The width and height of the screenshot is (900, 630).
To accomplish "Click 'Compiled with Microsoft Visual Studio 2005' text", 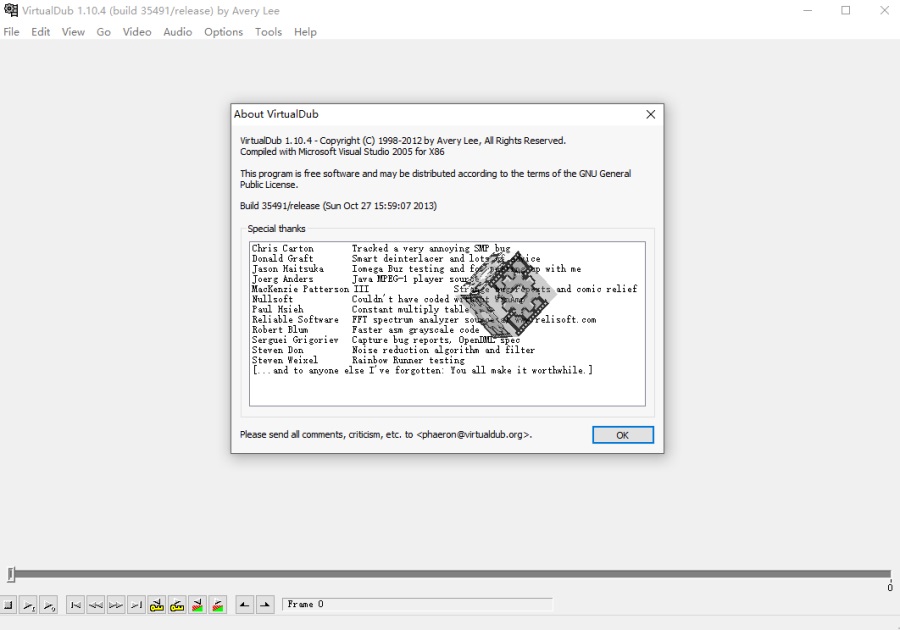I will [342, 152].
